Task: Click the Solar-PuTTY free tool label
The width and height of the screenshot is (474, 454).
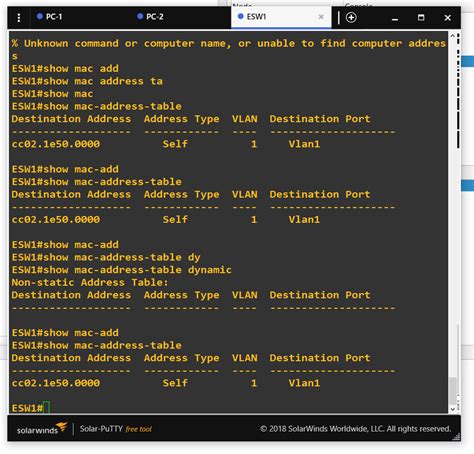Action: pyautogui.click(x=116, y=429)
